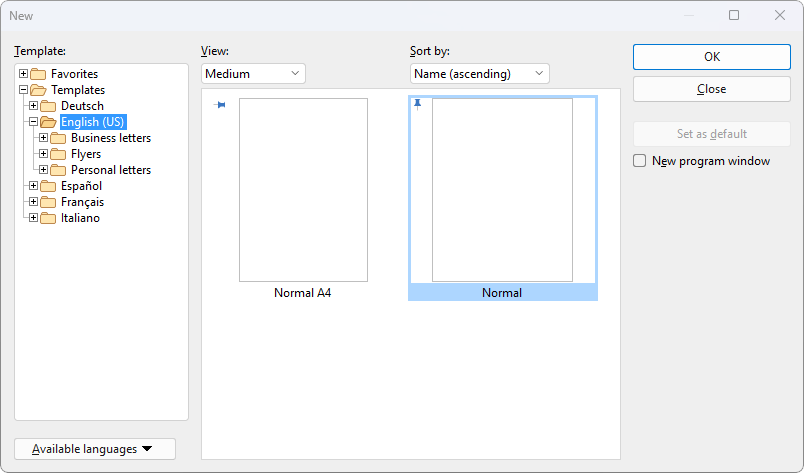
Task: Toggle the pin icon on Normal A4 template
Action: pos(220,105)
